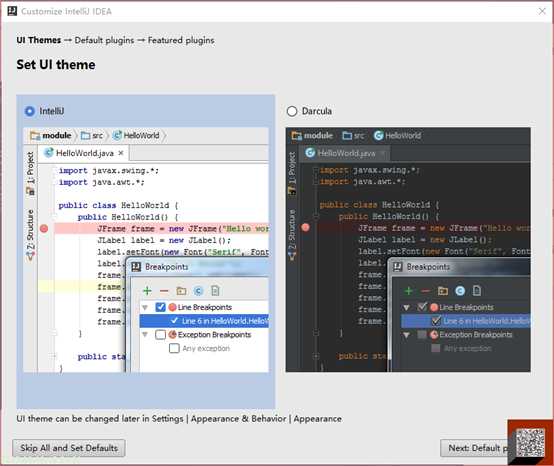Click the green plus icon in Darcula preview
554x466 pixels.
(409, 291)
